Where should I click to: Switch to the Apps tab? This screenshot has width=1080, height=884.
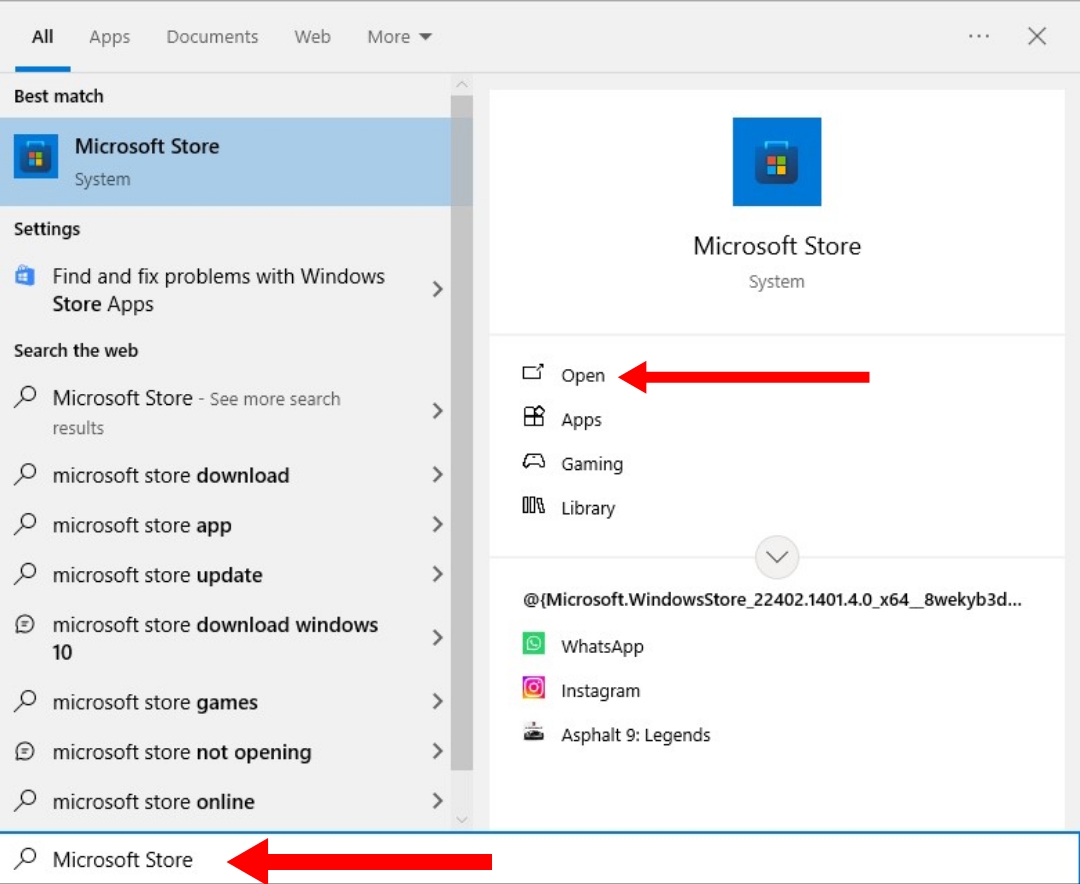coord(110,37)
